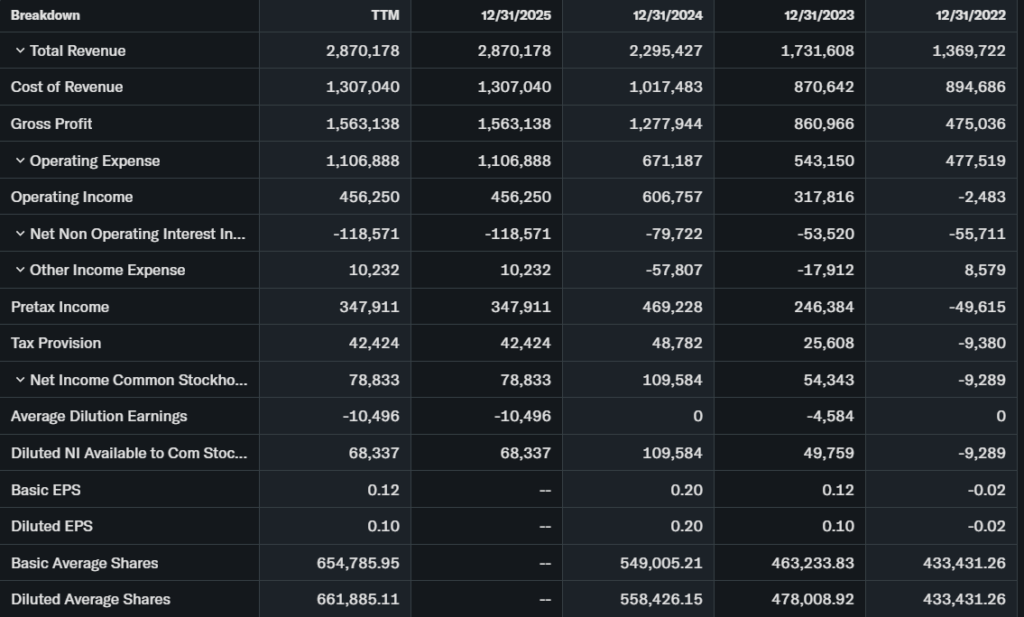Image resolution: width=1024 pixels, height=617 pixels.
Task: Select the Operating Income row label
Action: pyautogui.click(x=72, y=197)
